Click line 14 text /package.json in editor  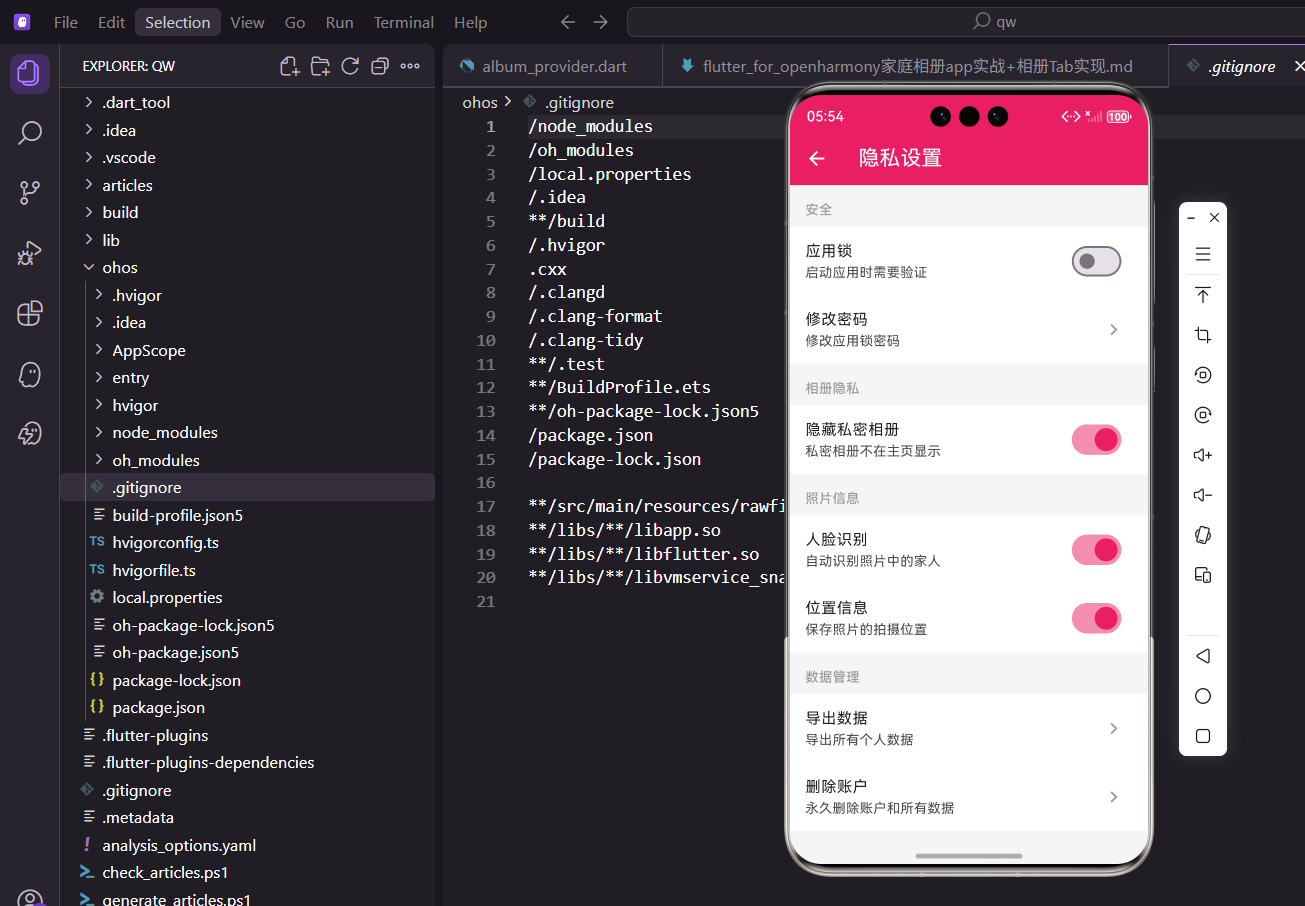(590, 435)
